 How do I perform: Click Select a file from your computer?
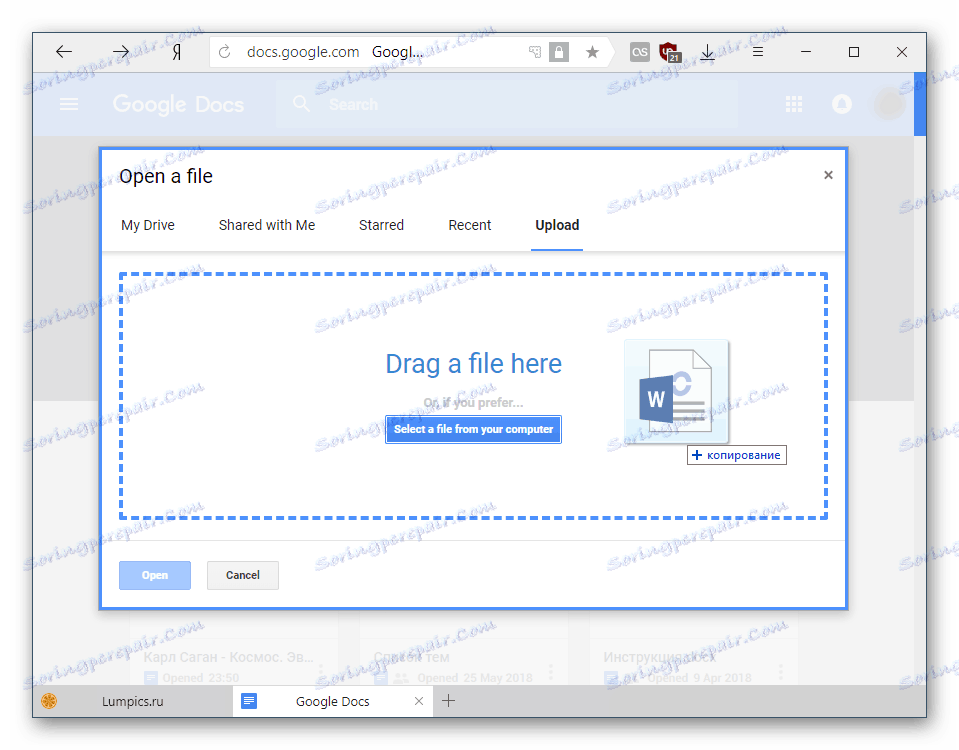(x=473, y=429)
